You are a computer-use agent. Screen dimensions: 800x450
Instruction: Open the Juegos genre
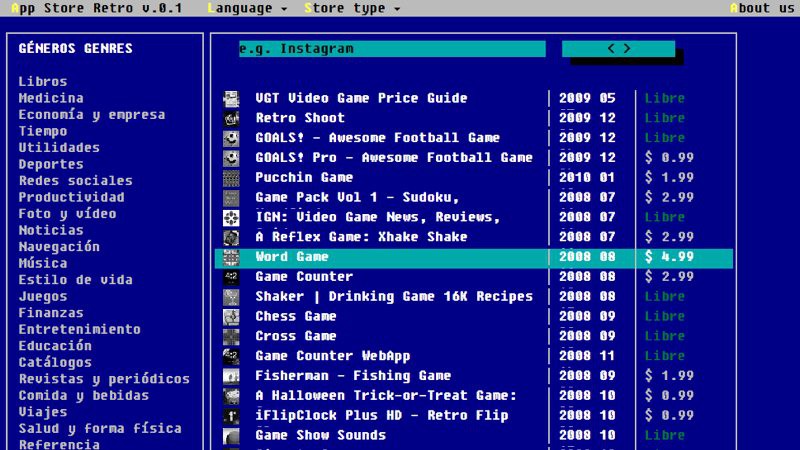click(43, 296)
